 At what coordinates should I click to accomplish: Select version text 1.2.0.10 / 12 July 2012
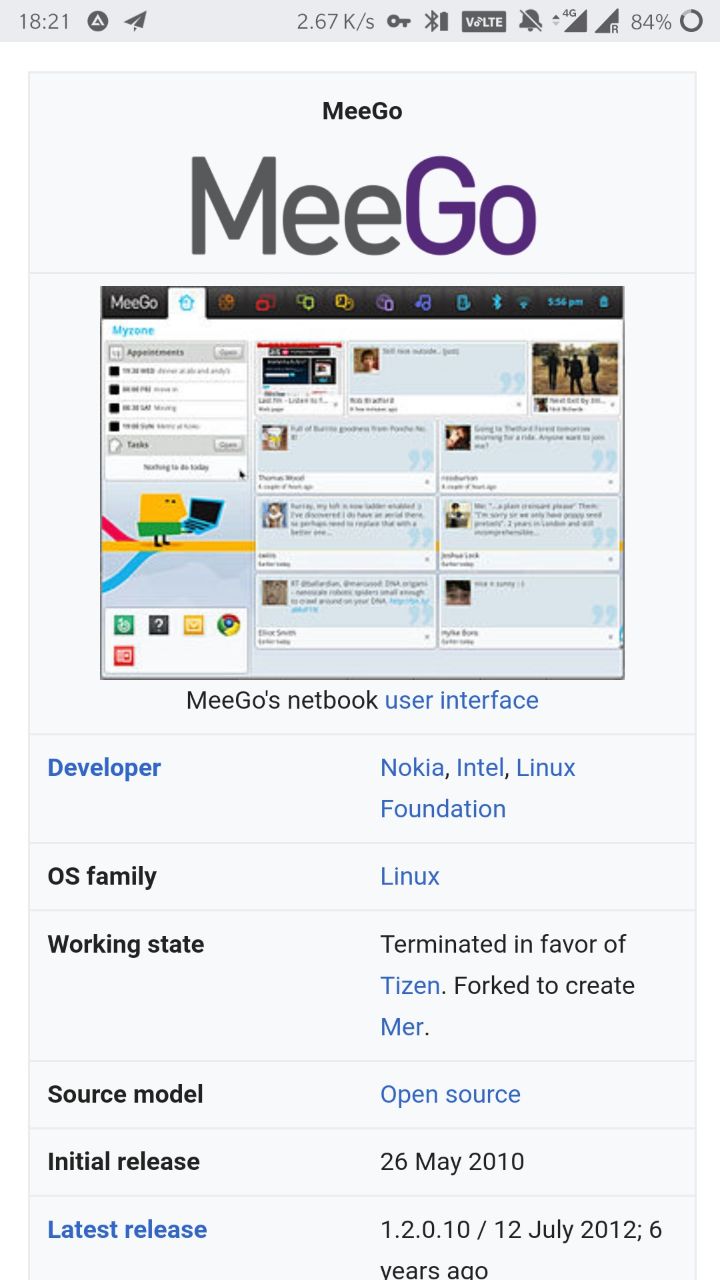[x=510, y=1230]
